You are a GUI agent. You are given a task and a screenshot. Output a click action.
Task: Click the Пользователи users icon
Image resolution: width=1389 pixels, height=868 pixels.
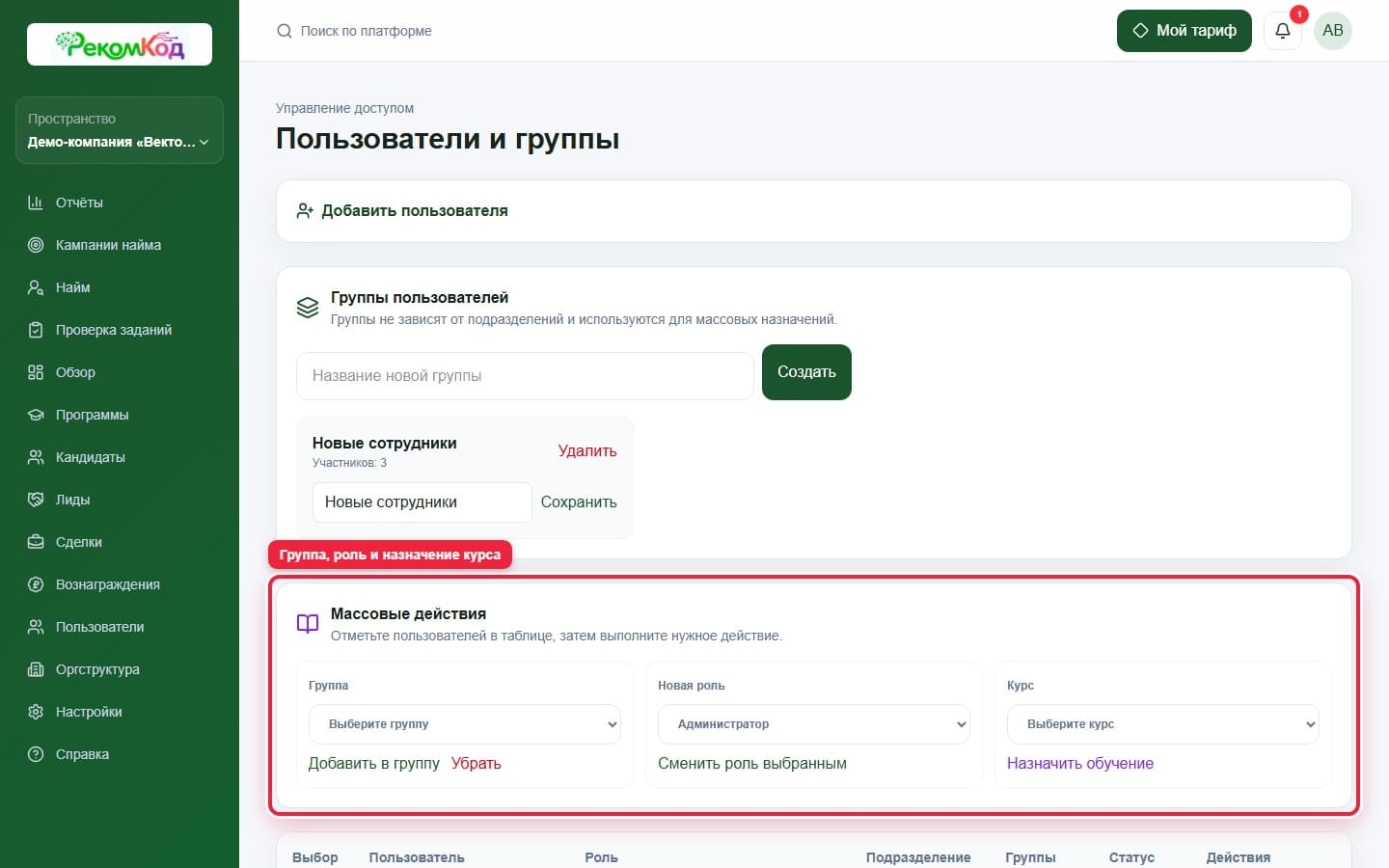36,627
